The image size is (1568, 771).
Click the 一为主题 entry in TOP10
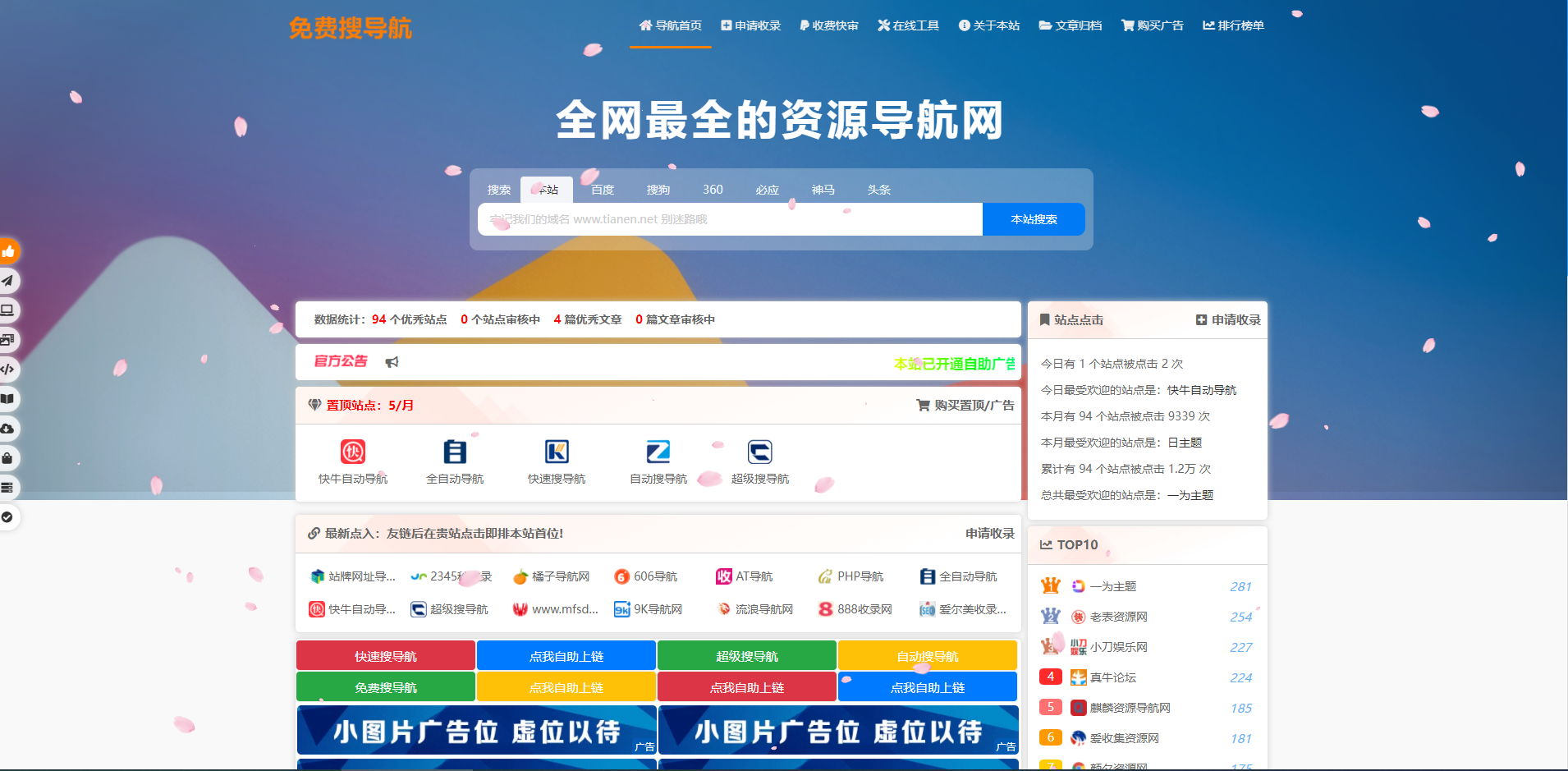(1112, 585)
